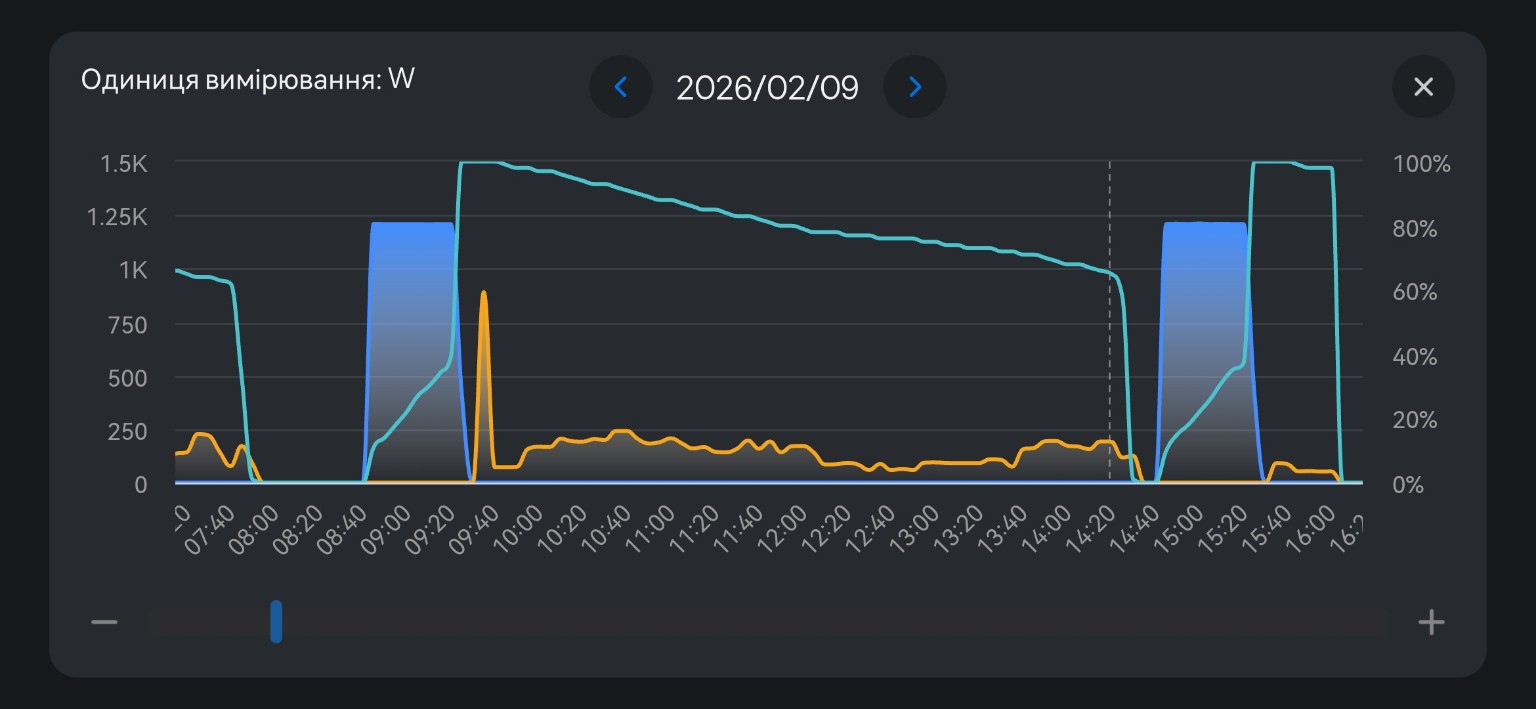Zoom out using the minus icon
This screenshot has height=709, width=1536.
click(105, 622)
